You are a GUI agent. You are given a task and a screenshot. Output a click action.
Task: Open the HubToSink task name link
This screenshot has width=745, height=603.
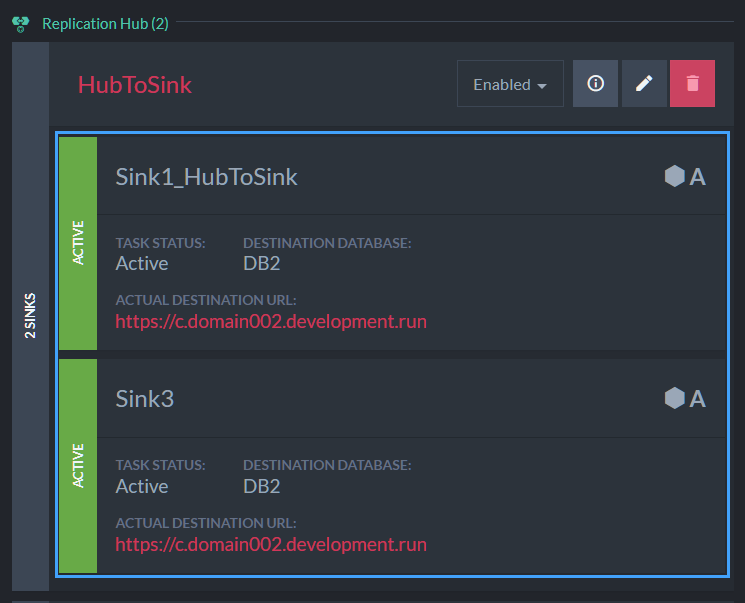134,85
